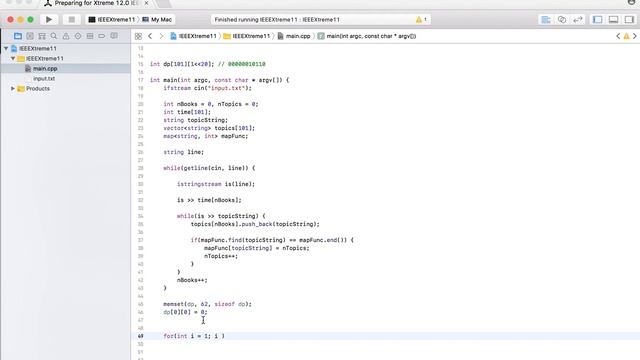Click the ifstream cin("input.txt") line
Screen dimensions: 640x360
click(x=207, y=88)
